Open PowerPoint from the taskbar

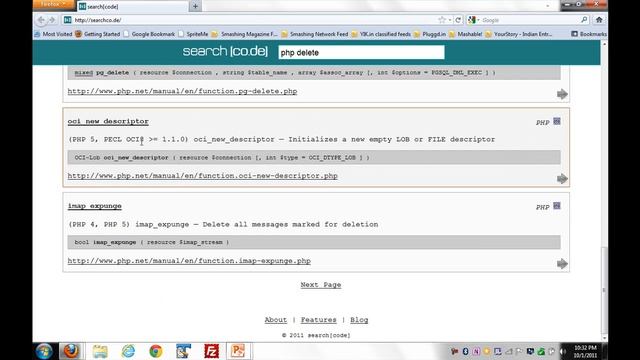click(238, 351)
